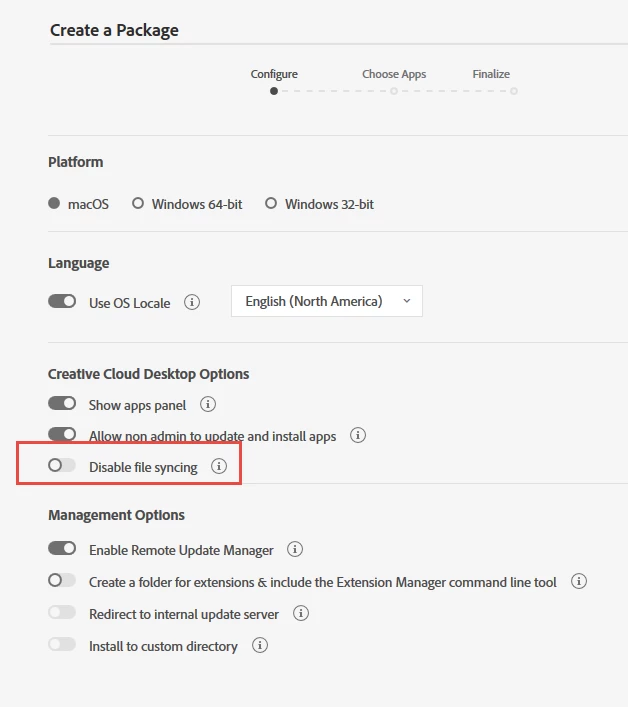Choose Windows 32-bit platform

point(271,203)
